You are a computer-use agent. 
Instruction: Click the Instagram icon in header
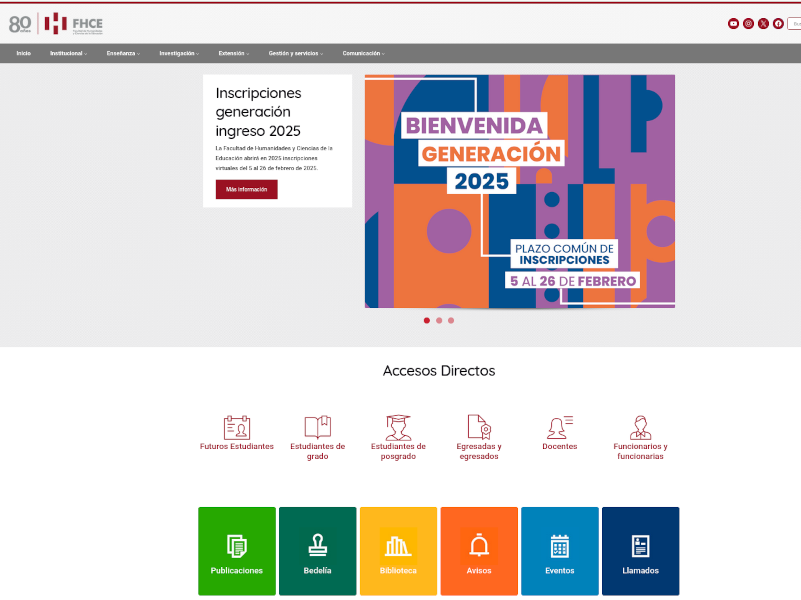(x=748, y=23)
